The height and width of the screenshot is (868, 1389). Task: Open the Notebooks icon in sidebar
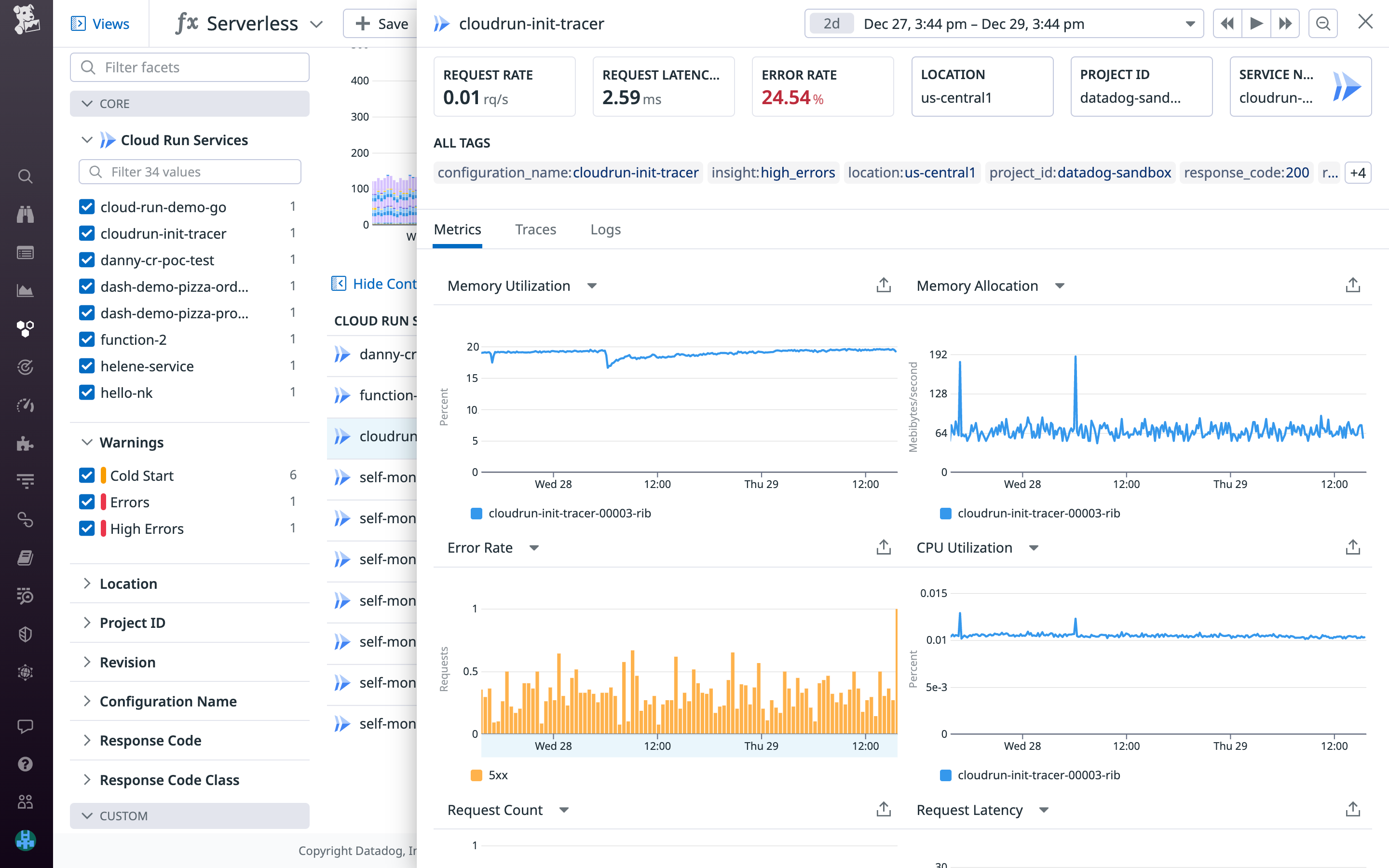[x=25, y=557]
